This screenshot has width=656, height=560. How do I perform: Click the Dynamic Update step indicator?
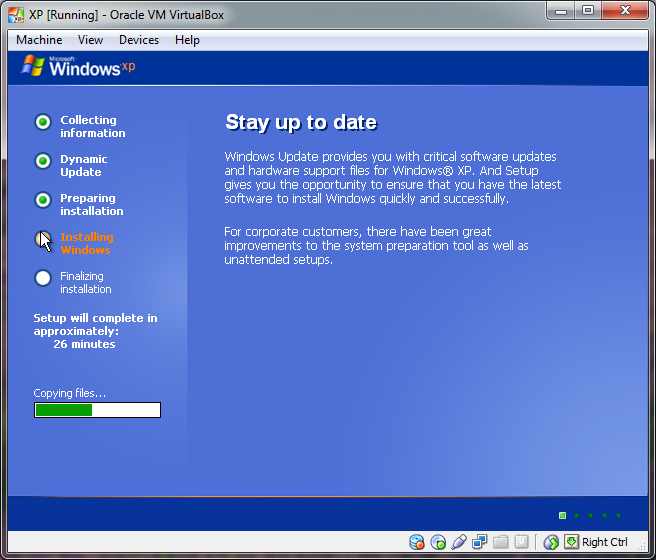[x=43, y=161]
